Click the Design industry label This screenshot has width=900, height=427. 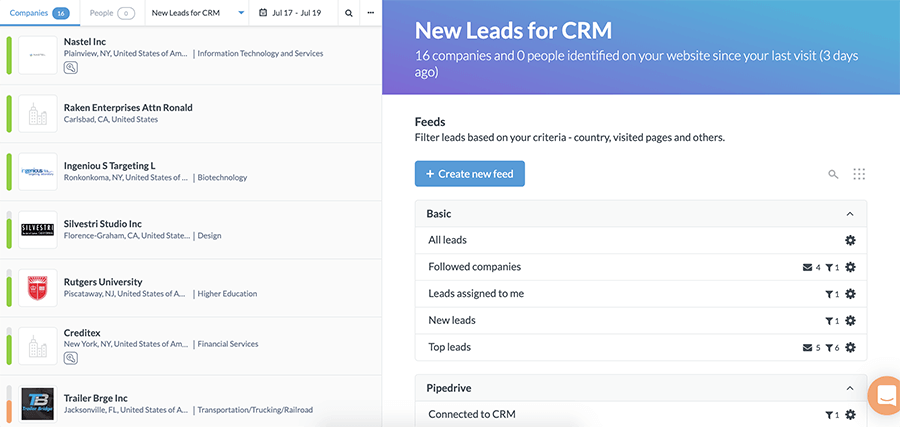(x=210, y=236)
